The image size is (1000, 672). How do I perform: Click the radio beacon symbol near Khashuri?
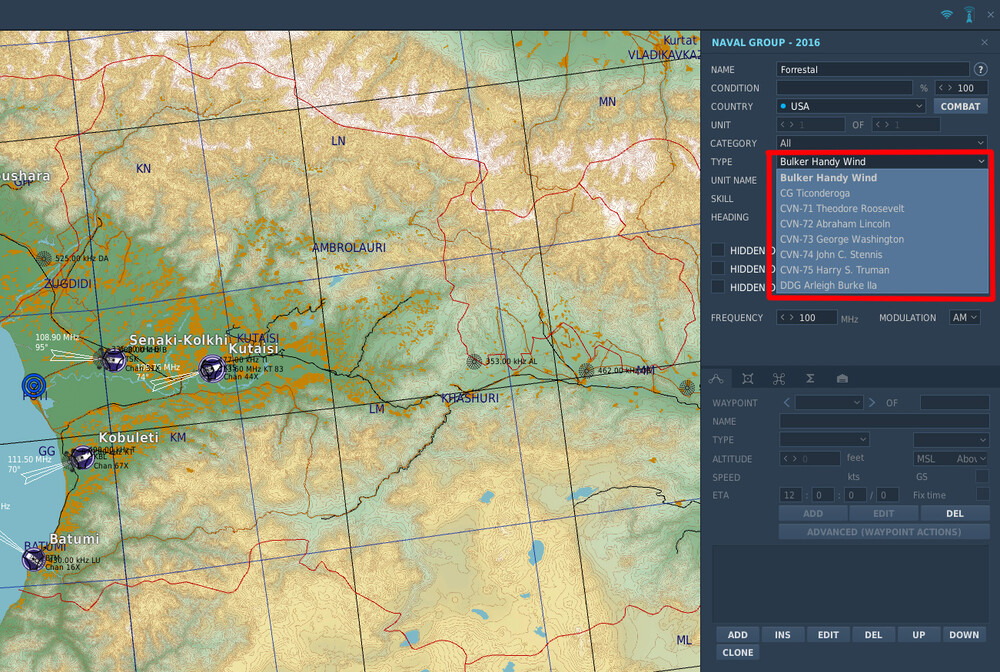[474, 361]
